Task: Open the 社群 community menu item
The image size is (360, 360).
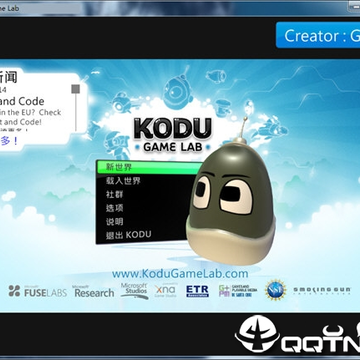Action: 114,194
